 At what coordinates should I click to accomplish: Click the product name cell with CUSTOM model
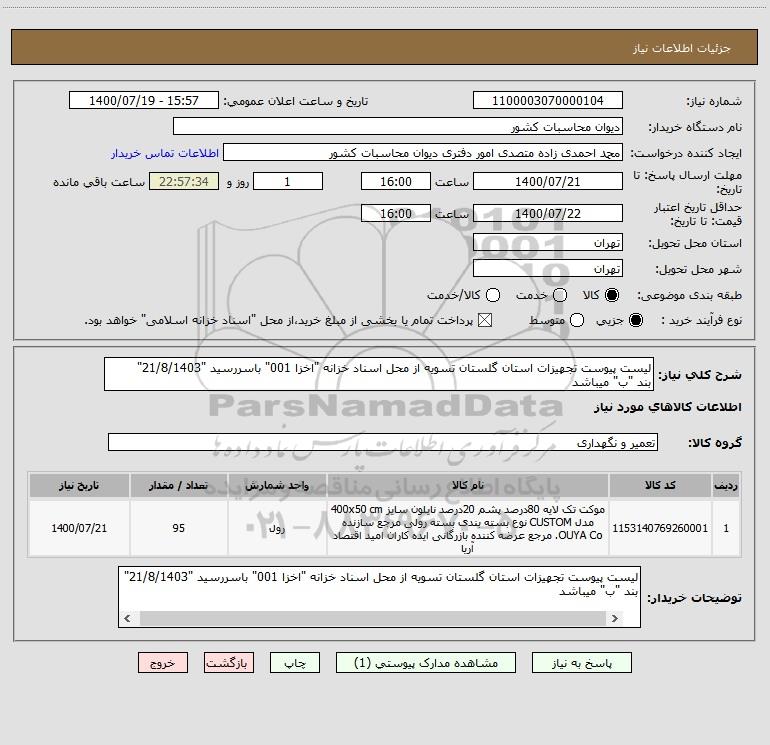click(468, 528)
